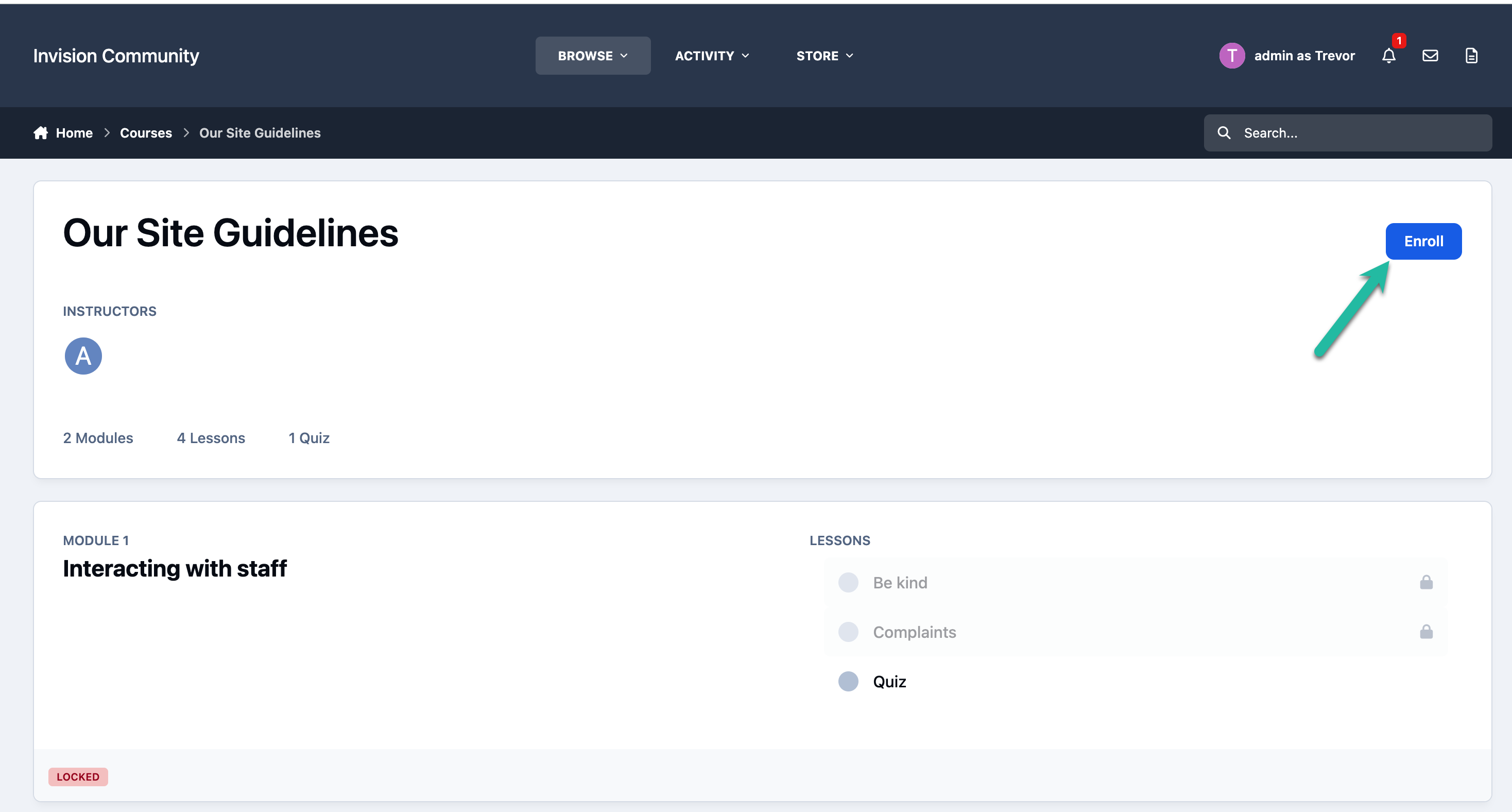This screenshot has height=812, width=1512.
Task: Open 'admin as Trevor' user menu
Action: (1304, 56)
